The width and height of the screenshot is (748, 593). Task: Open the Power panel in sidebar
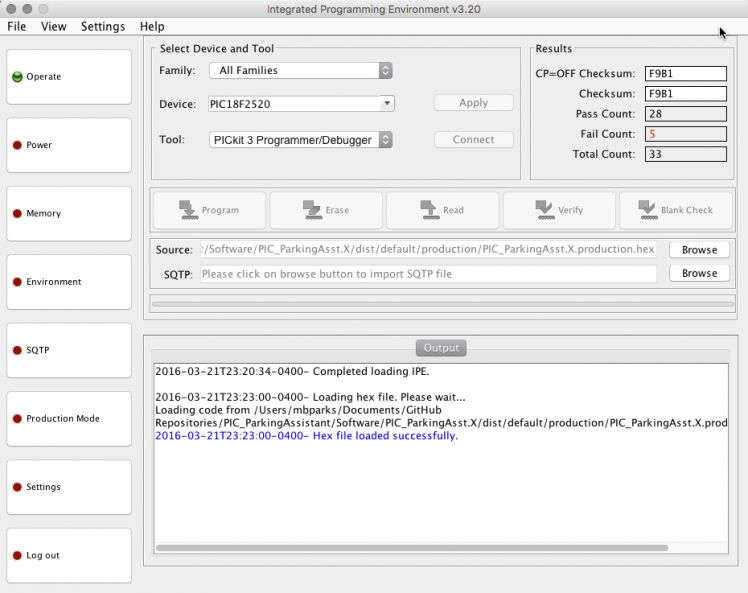click(x=69, y=145)
